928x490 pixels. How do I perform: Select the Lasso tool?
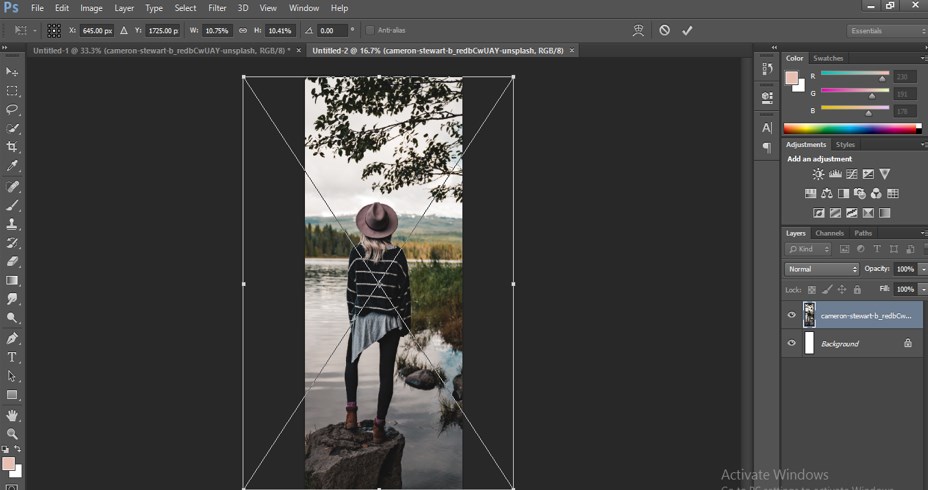12,109
